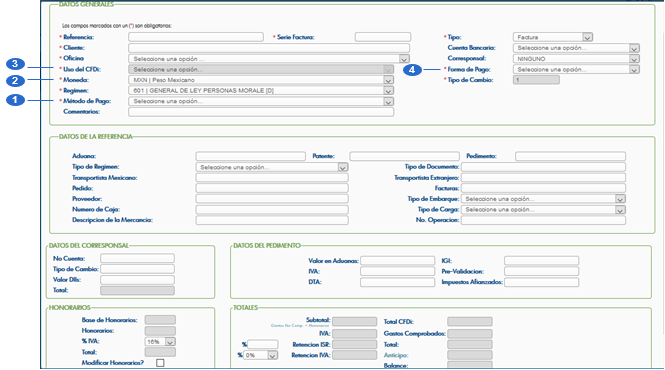Click the Transportista Extranjero field
The height and width of the screenshot is (370, 665).
point(543,178)
